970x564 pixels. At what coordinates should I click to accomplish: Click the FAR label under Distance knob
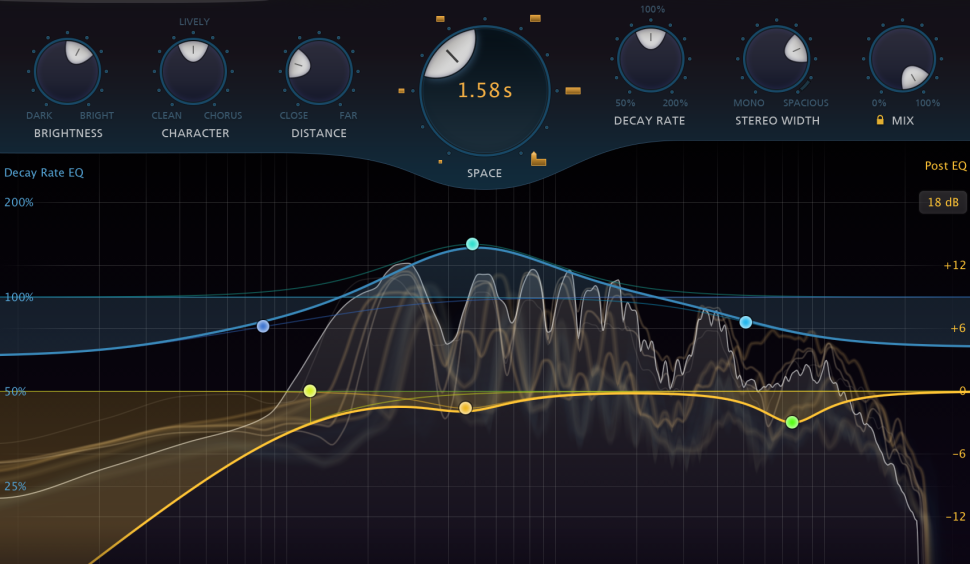(x=348, y=116)
